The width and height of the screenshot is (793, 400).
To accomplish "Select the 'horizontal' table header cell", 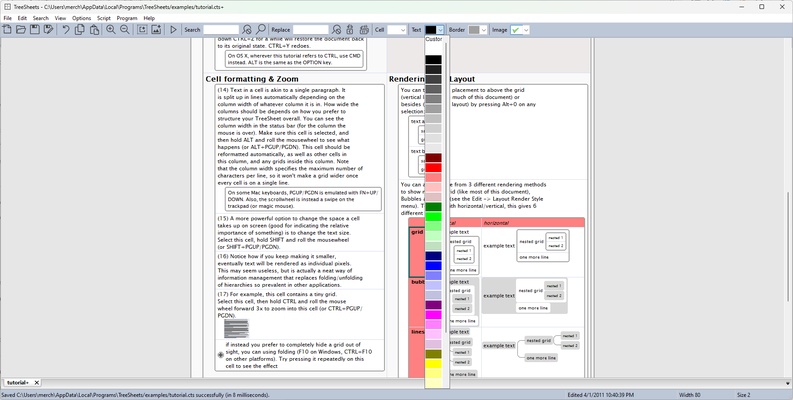I will tap(533, 223).
